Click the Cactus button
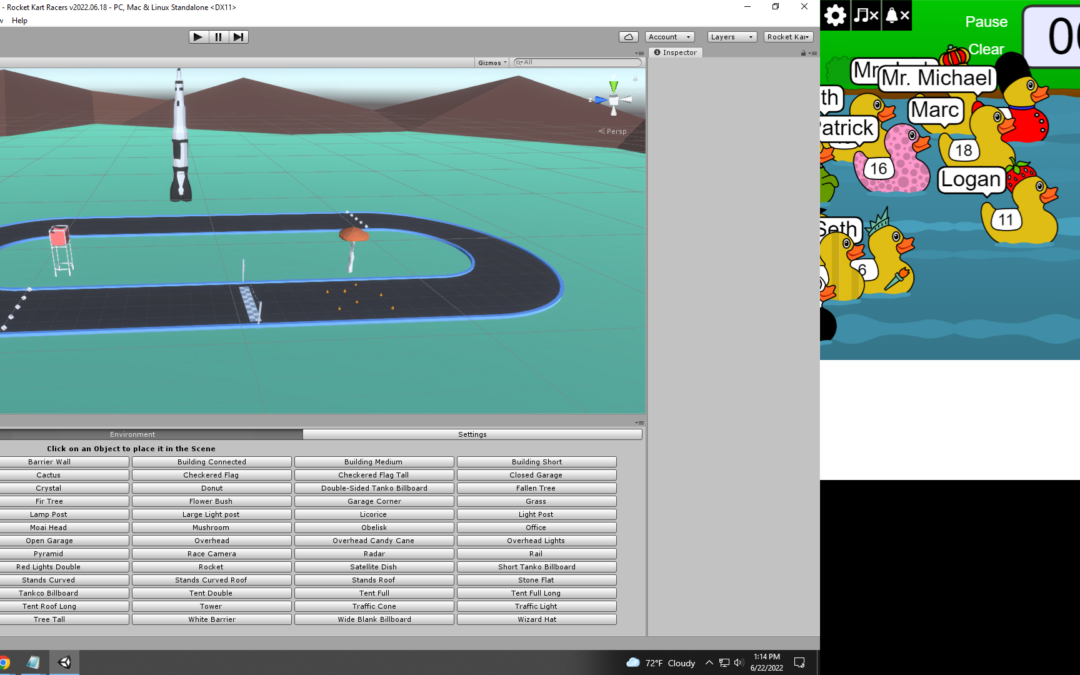 point(64,475)
